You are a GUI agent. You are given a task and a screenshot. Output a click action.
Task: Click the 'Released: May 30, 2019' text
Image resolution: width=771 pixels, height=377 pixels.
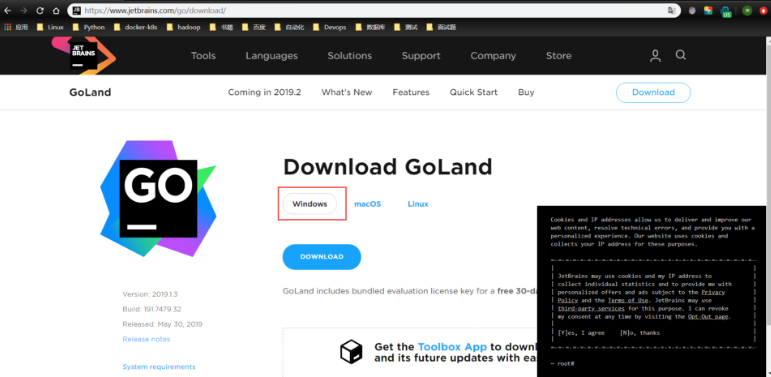click(x=162, y=324)
